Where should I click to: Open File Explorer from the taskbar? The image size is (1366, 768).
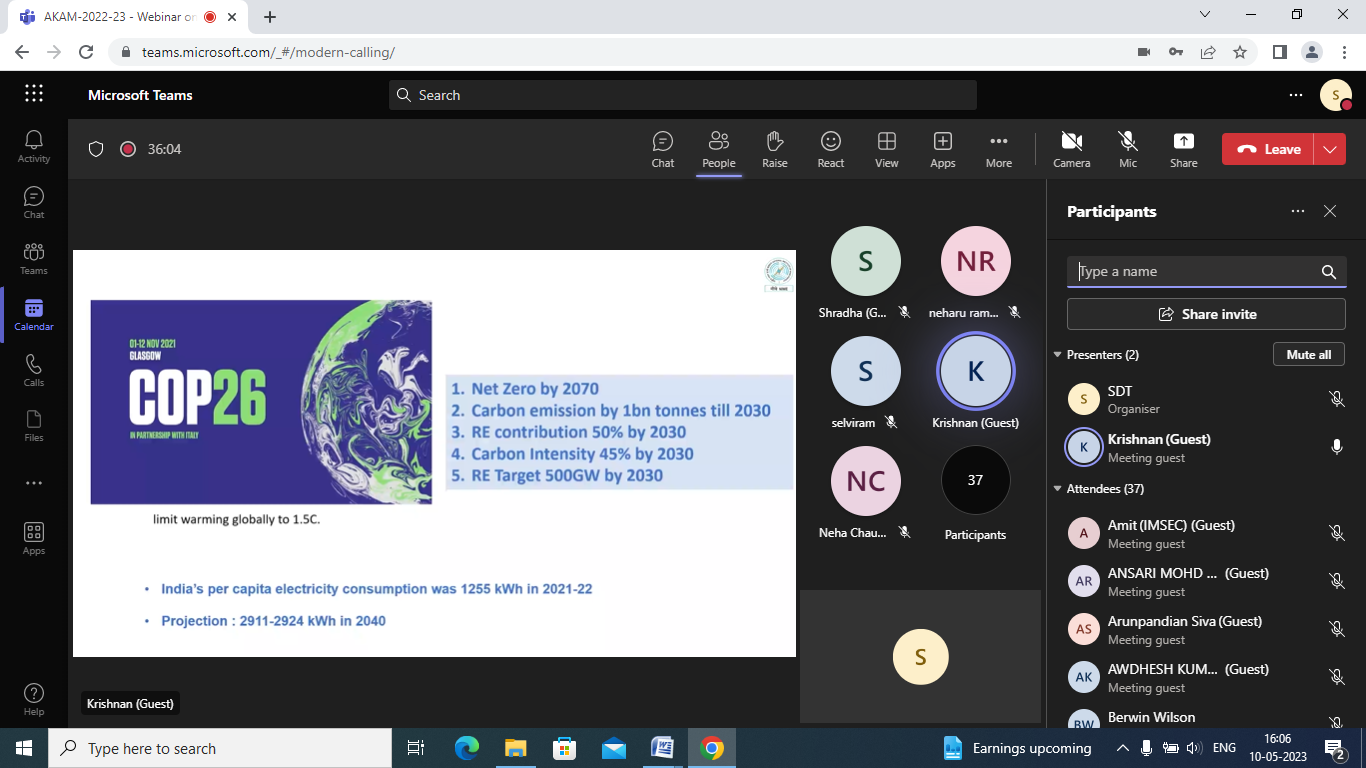point(516,748)
